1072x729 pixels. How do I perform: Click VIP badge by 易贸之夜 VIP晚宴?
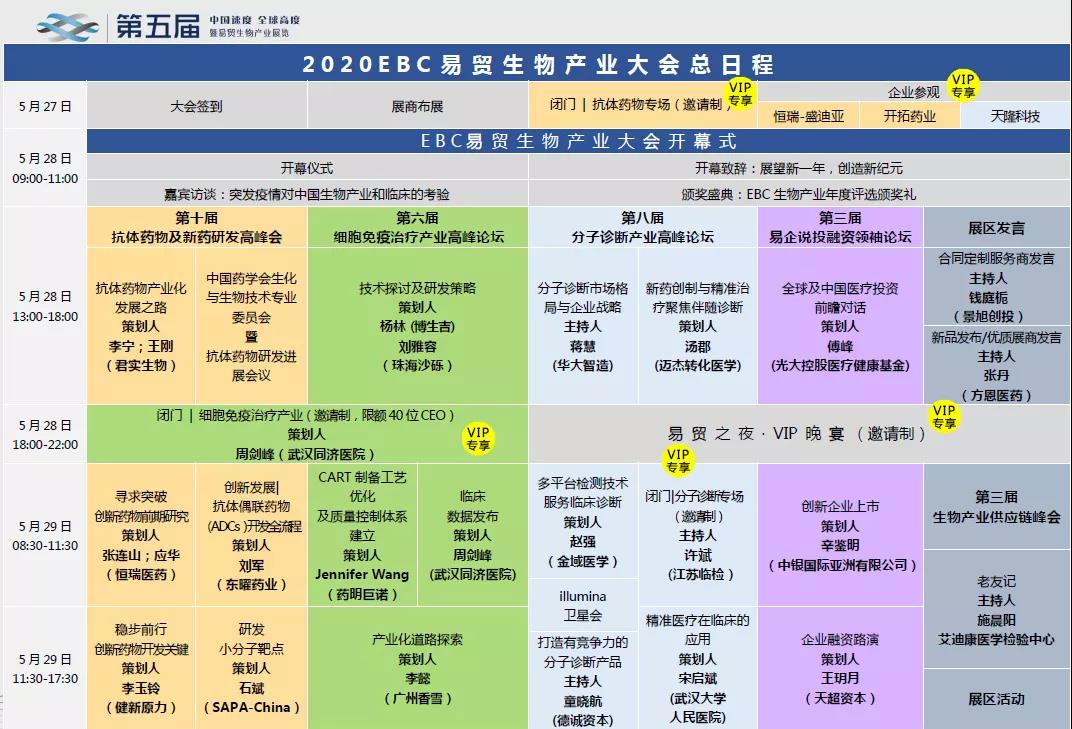click(x=943, y=416)
